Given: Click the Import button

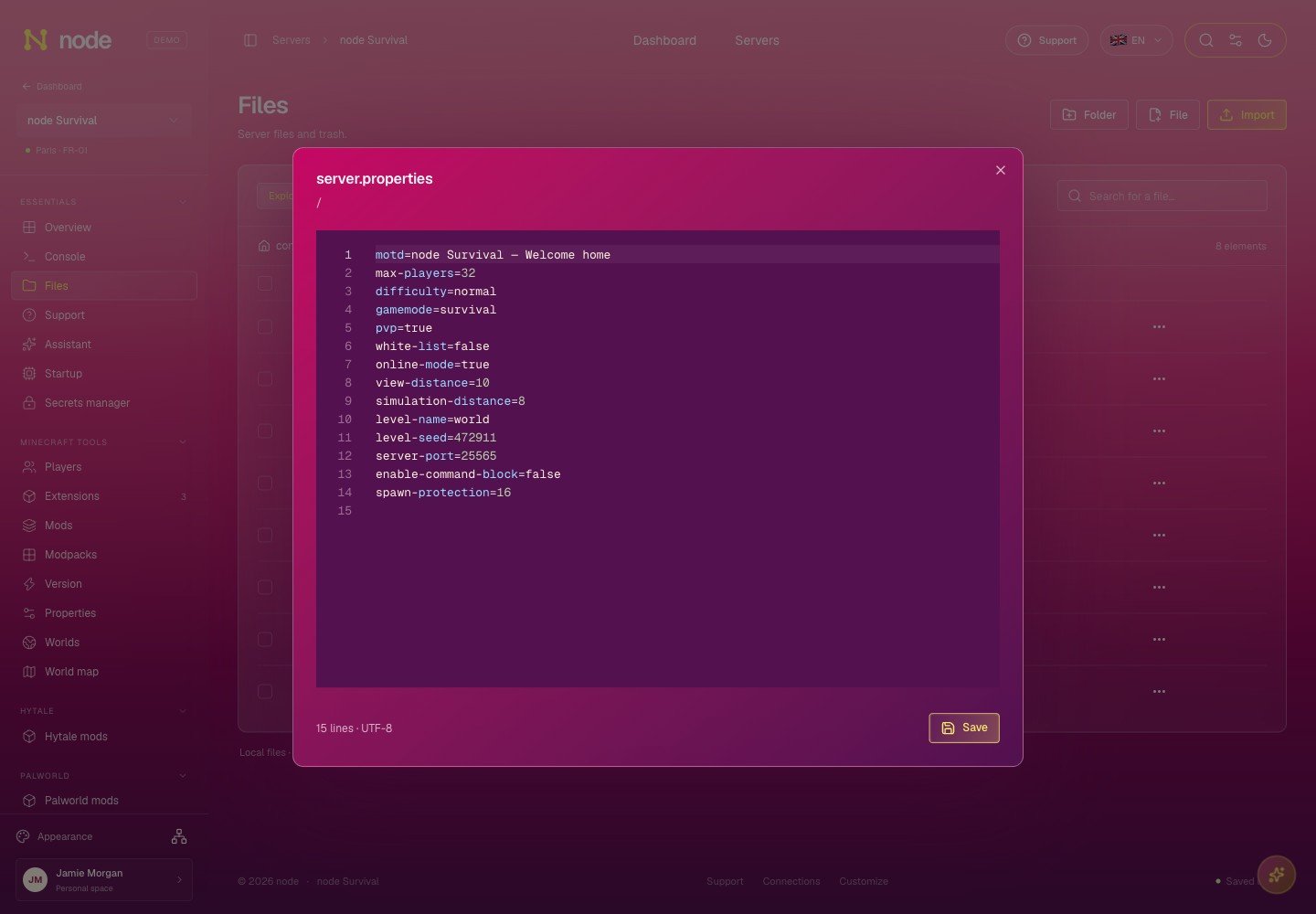Looking at the screenshot, I should 1247,115.
